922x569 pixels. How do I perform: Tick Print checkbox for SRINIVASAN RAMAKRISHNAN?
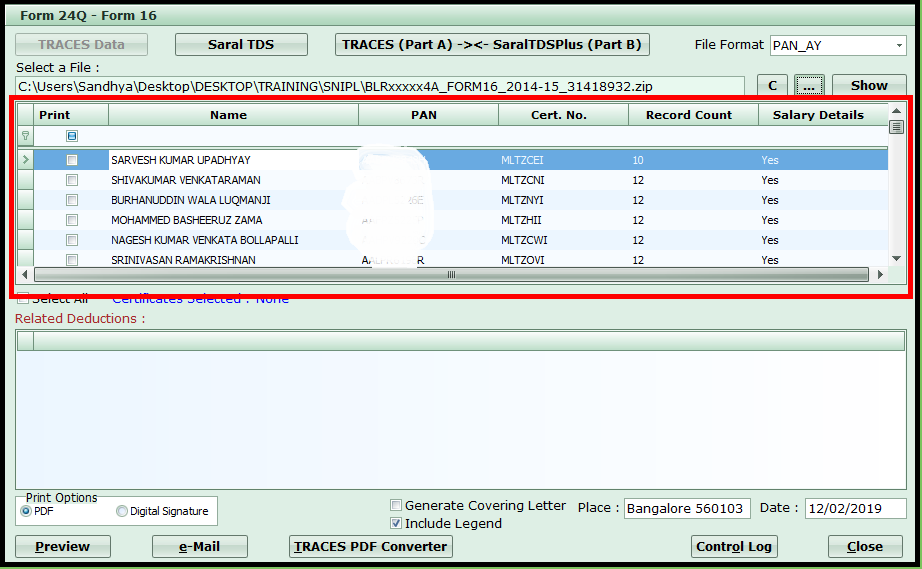[x=72, y=260]
